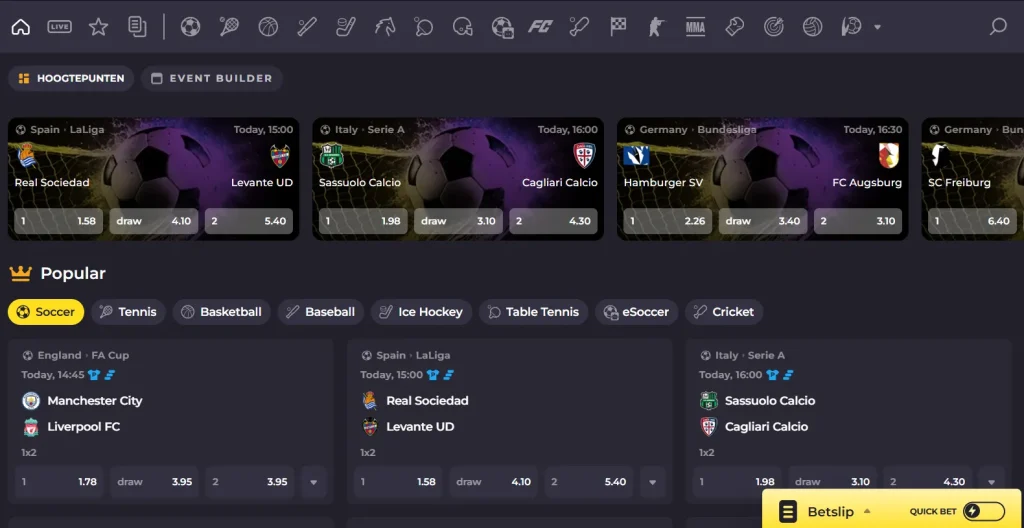Select Table Tennis filter under Popular
This screenshot has height=528, width=1024.
pyautogui.click(x=534, y=312)
